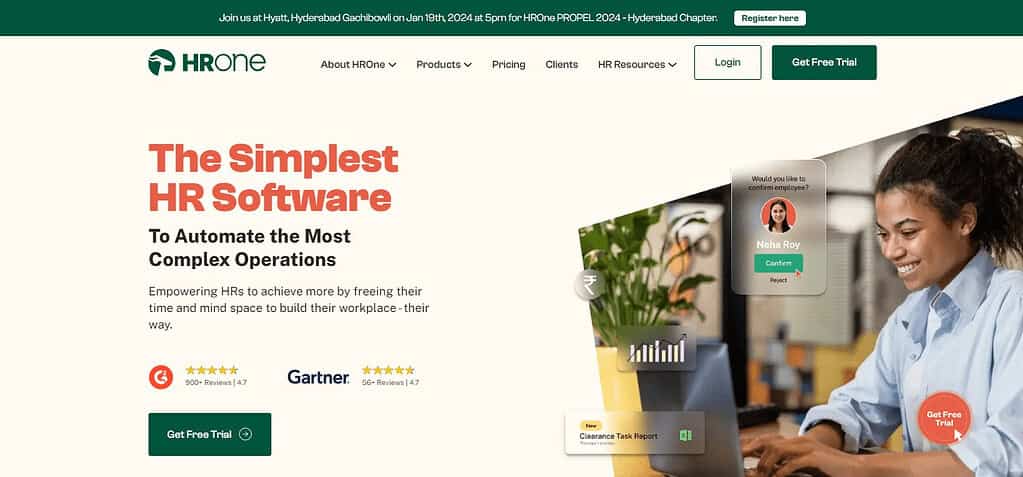Screen dimensions: 1023x477
Task: Click the Excel icon on Clearance Task Report
Action: [686, 435]
